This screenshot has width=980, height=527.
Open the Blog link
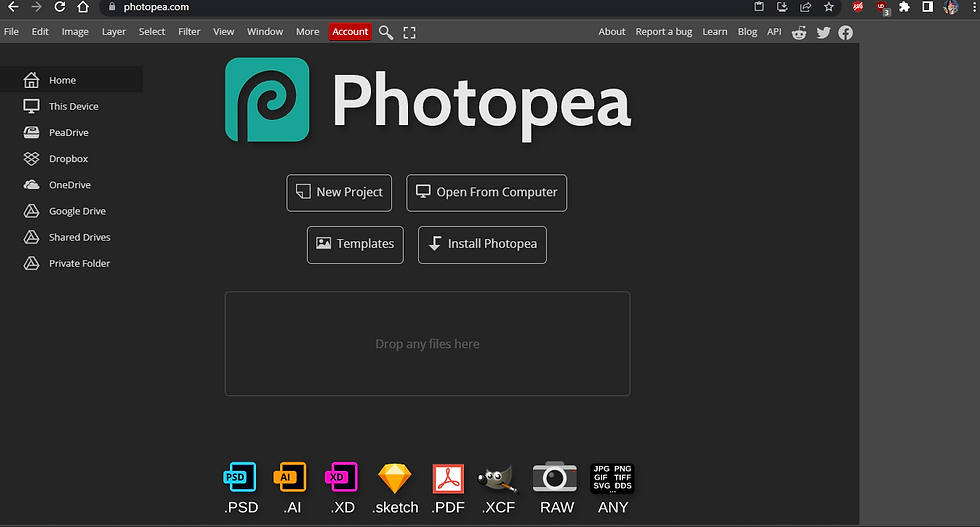coord(748,32)
